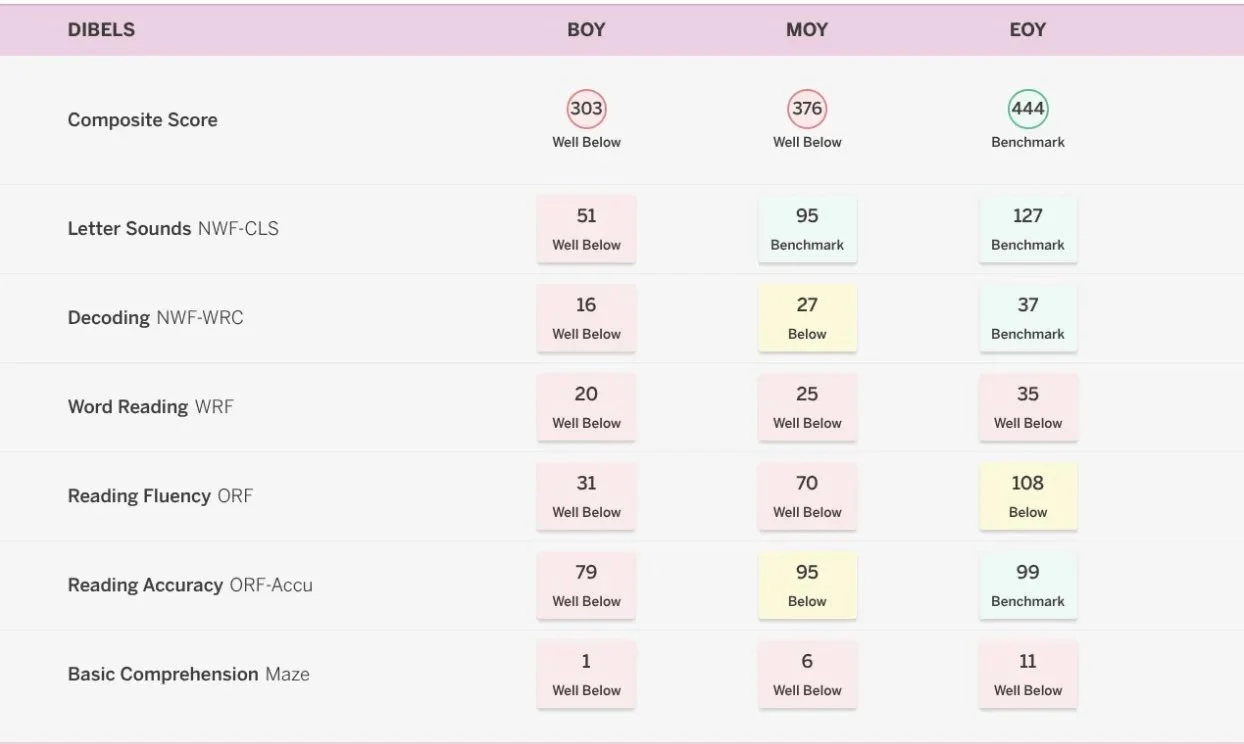The height and width of the screenshot is (744, 1244).
Task: Click the Composite Score row label
Action: (142, 120)
